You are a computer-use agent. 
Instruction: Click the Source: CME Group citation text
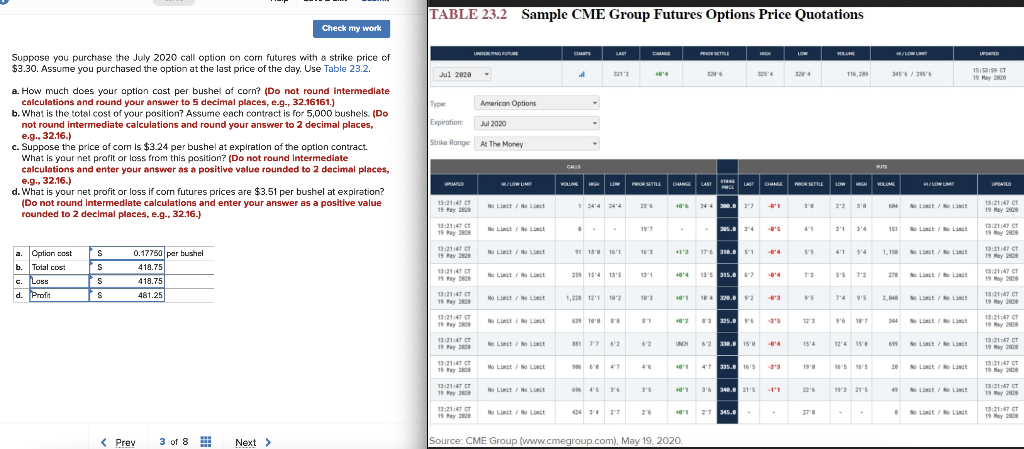556,441
